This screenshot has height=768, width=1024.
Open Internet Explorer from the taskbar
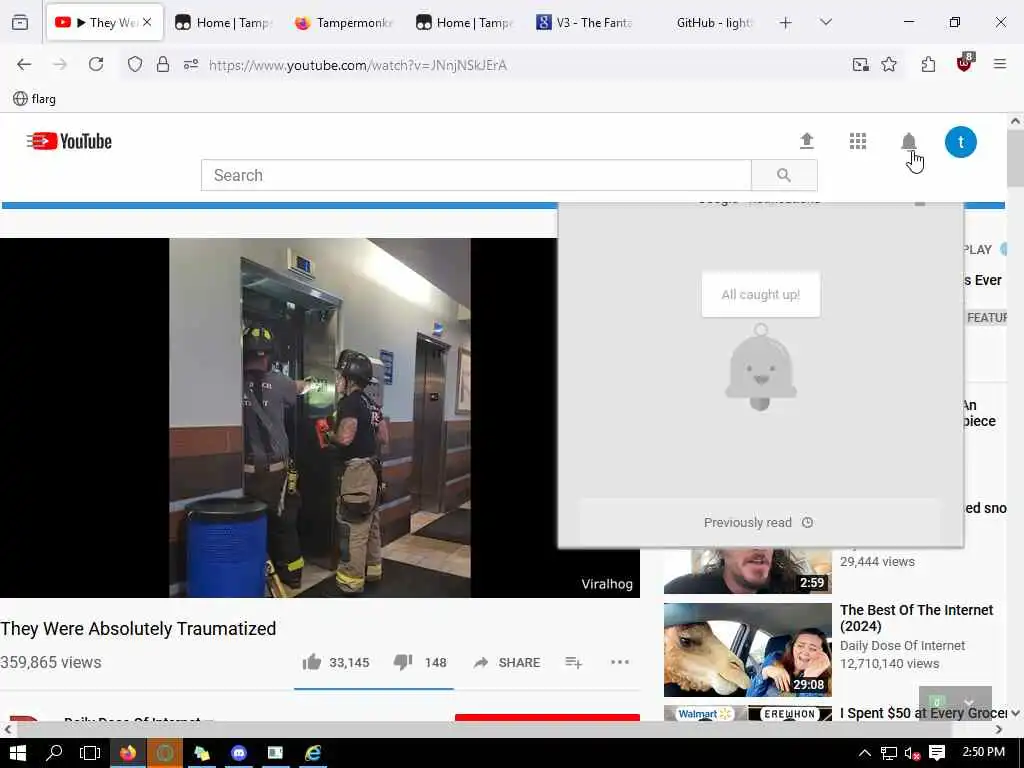313,753
